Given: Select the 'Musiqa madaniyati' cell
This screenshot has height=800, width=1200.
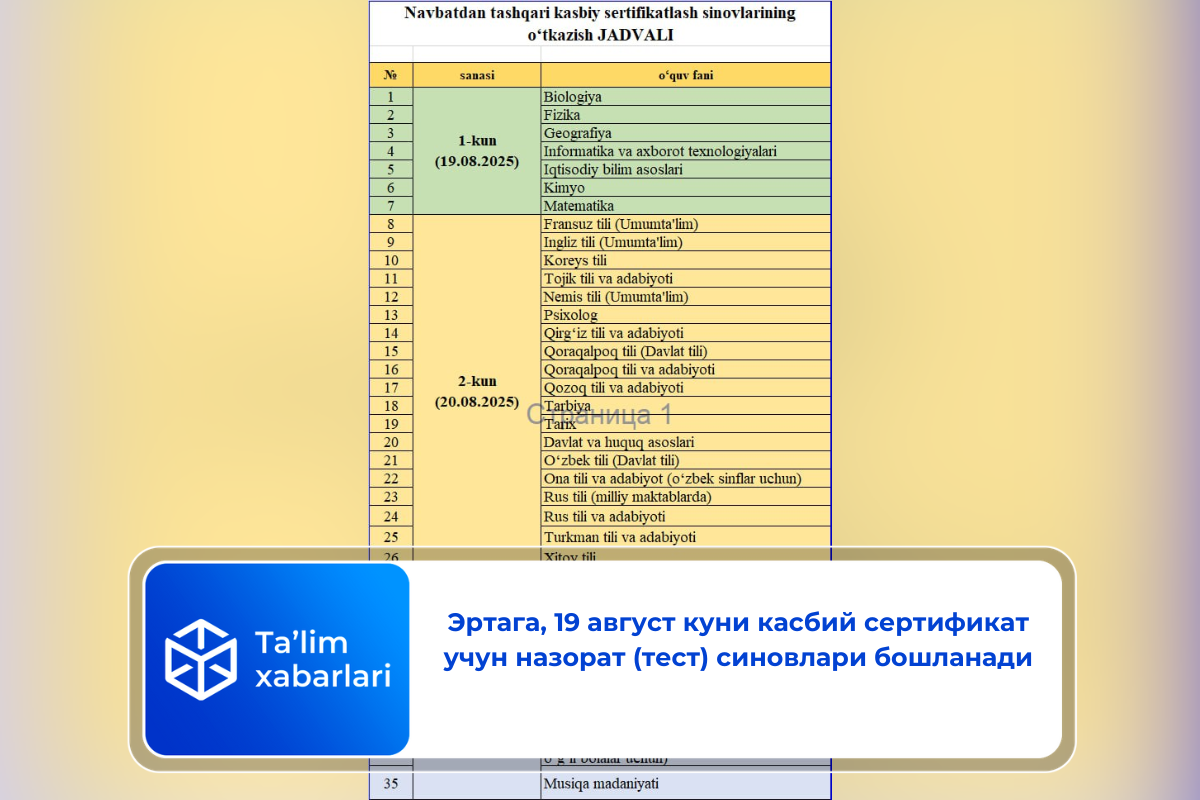Looking at the screenshot, I should click(686, 784).
